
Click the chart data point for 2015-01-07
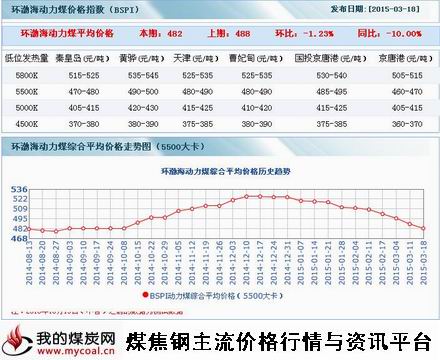301,201
